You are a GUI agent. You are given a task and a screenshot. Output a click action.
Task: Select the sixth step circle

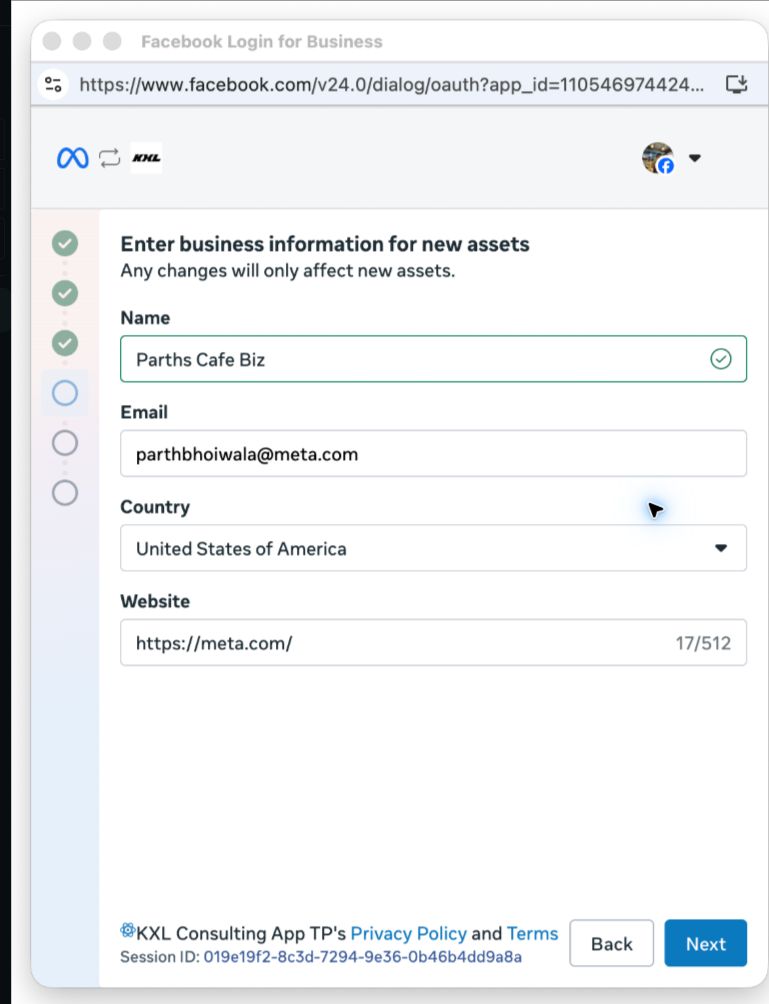(65, 493)
